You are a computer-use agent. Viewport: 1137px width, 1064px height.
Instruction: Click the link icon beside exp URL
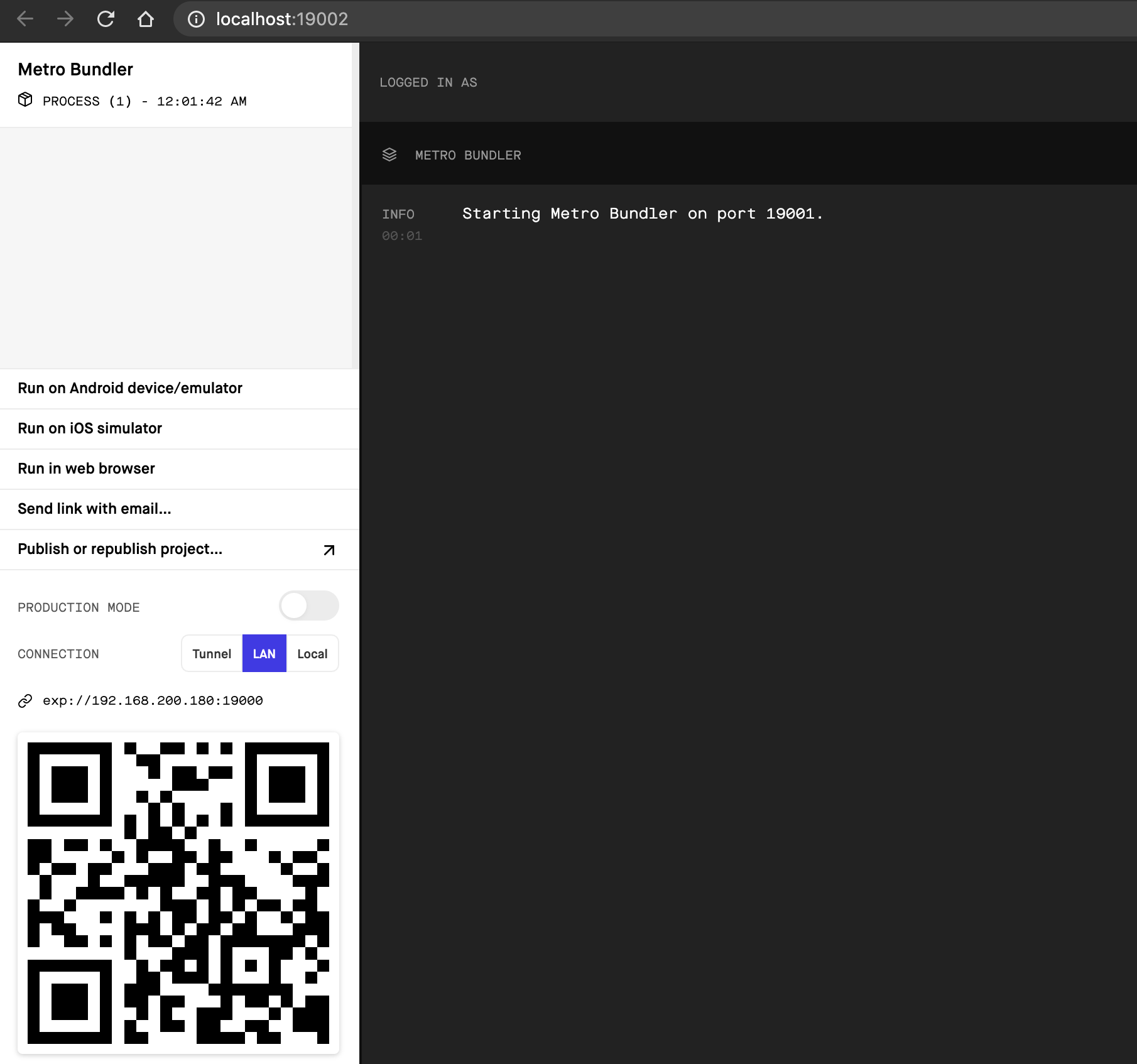pyautogui.click(x=25, y=701)
